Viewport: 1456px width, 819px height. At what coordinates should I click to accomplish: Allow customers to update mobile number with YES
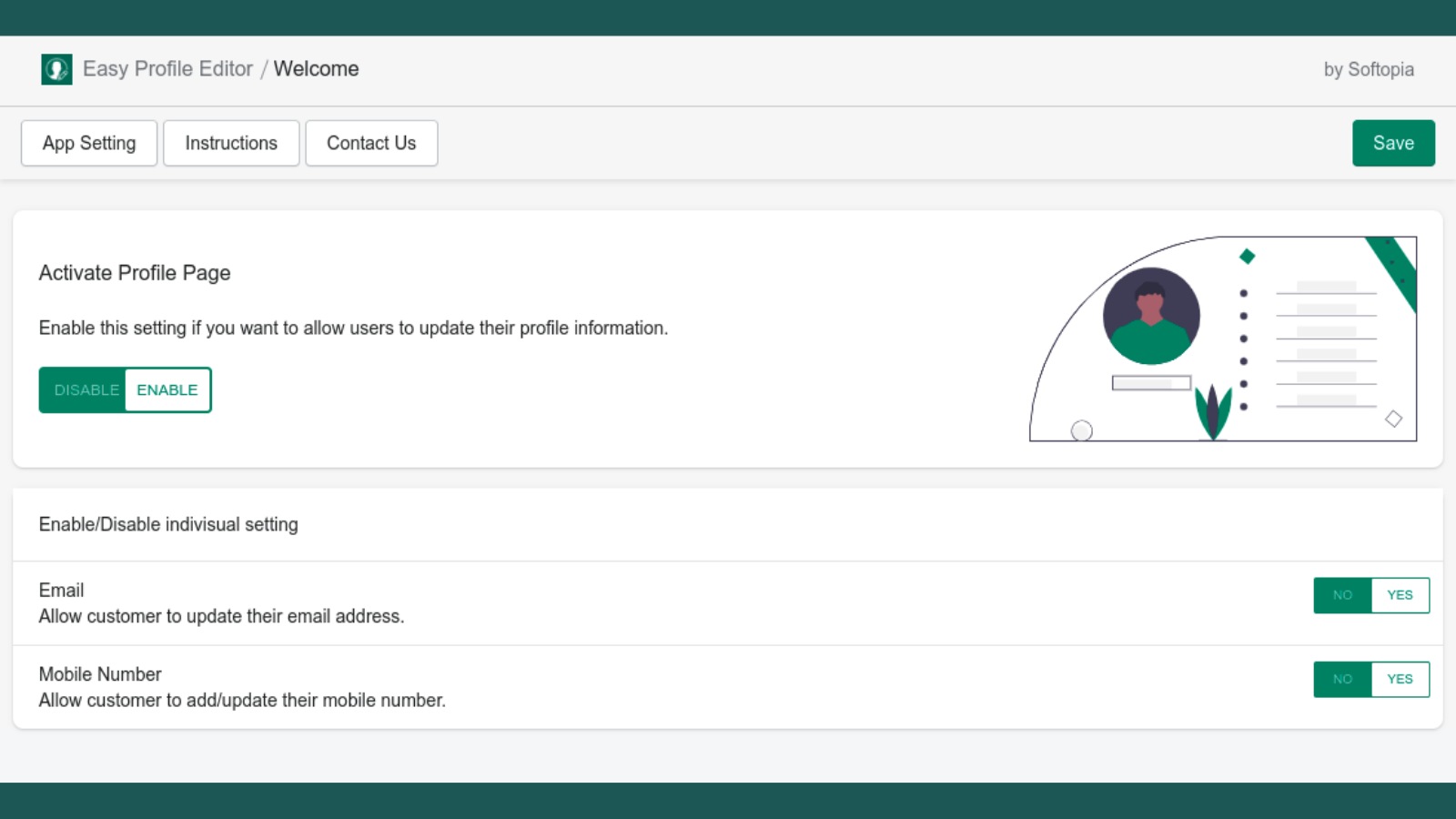tap(1399, 679)
